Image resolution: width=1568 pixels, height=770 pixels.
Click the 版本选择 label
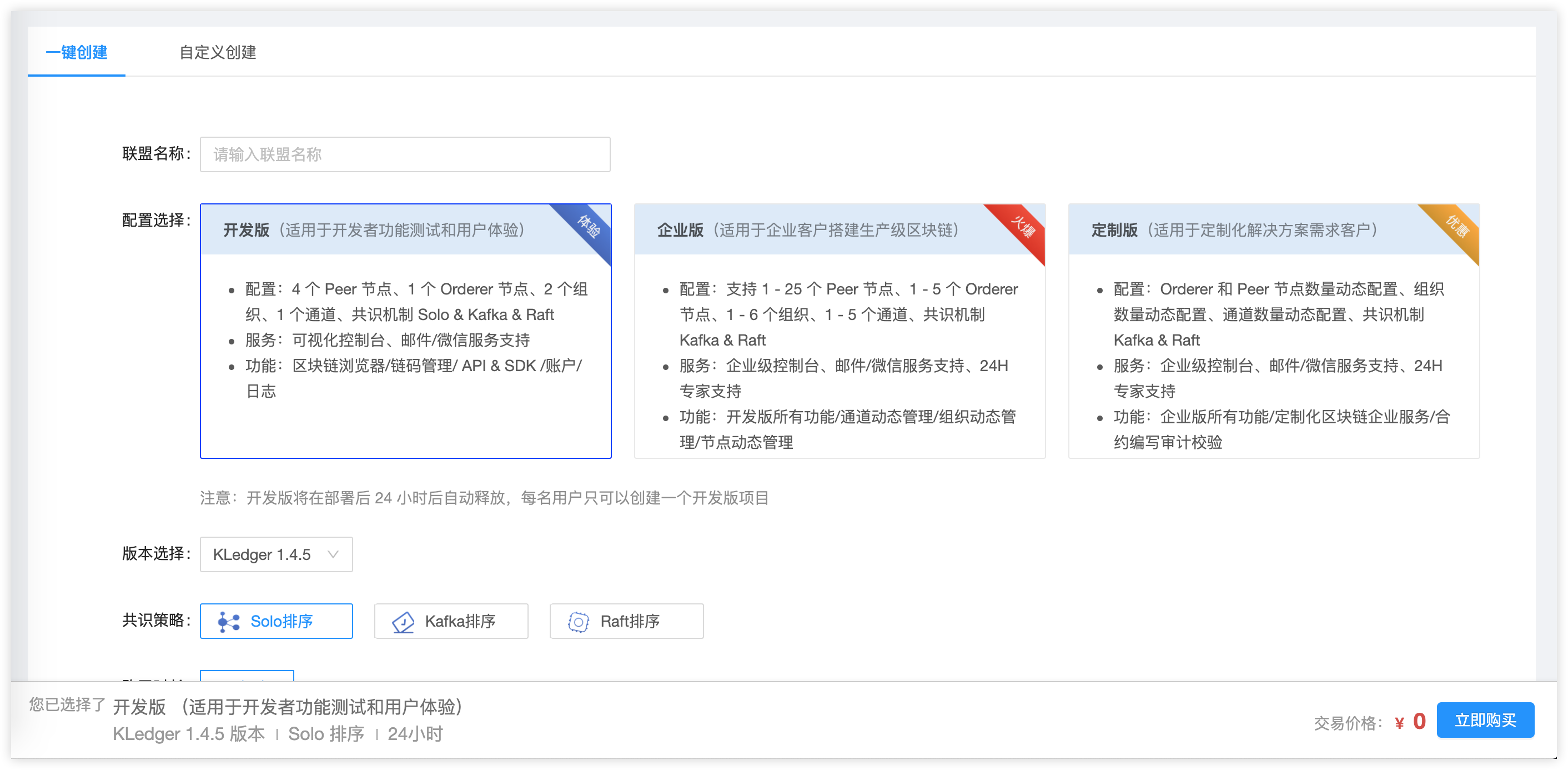157,554
